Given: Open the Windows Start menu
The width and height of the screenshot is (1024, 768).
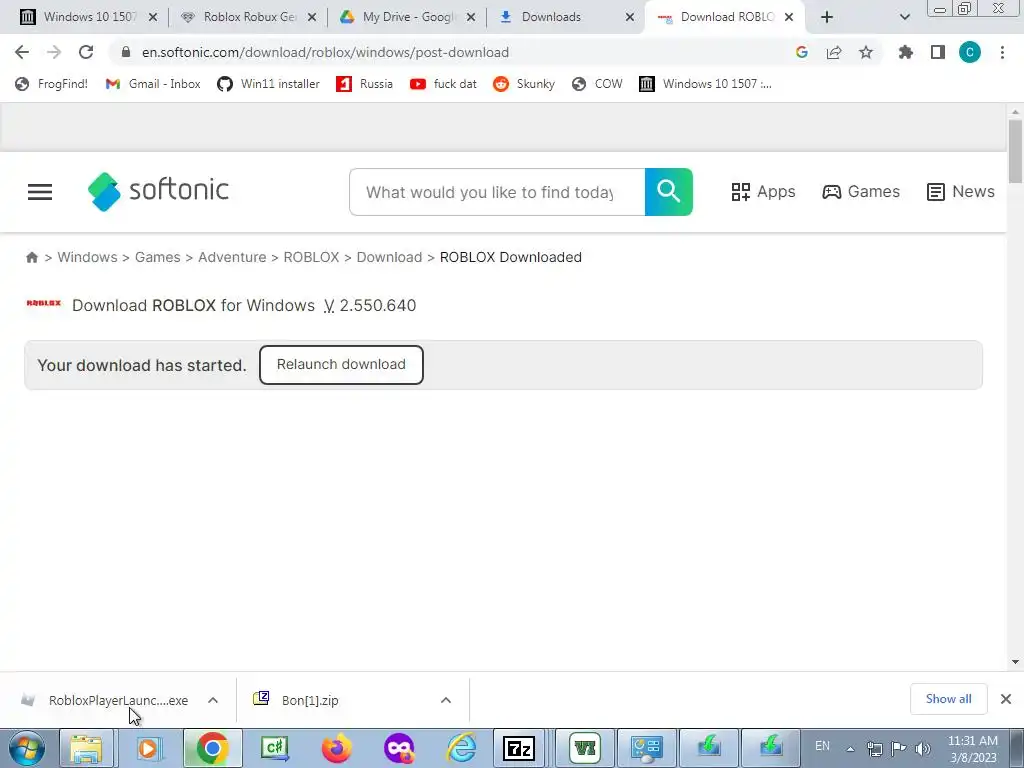Looking at the screenshot, I should pyautogui.click(x=27, y=748).
